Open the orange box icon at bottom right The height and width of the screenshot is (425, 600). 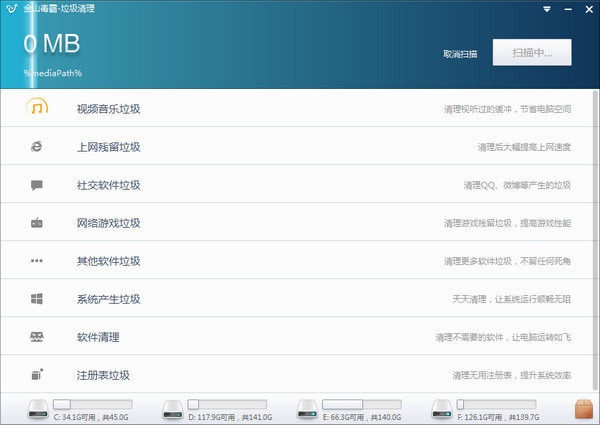coord(585,408)
